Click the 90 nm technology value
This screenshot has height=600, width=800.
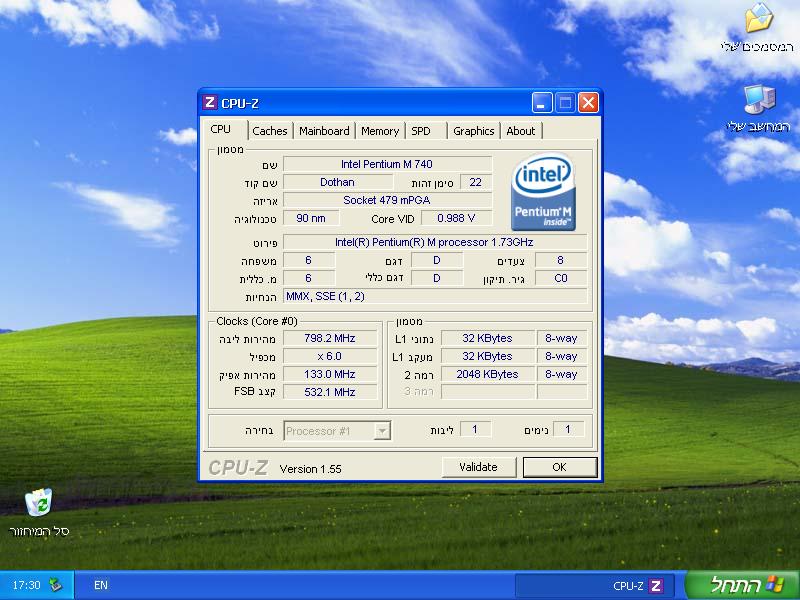click(x=311, y=218)
